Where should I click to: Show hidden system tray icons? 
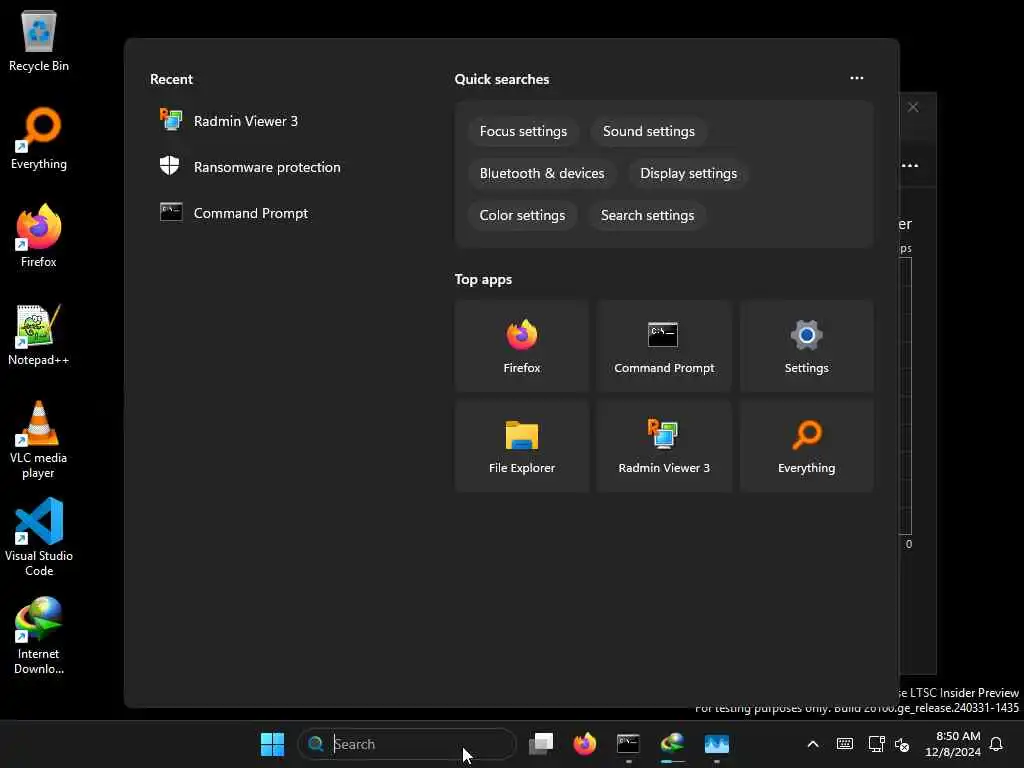[x=813, y=744]
